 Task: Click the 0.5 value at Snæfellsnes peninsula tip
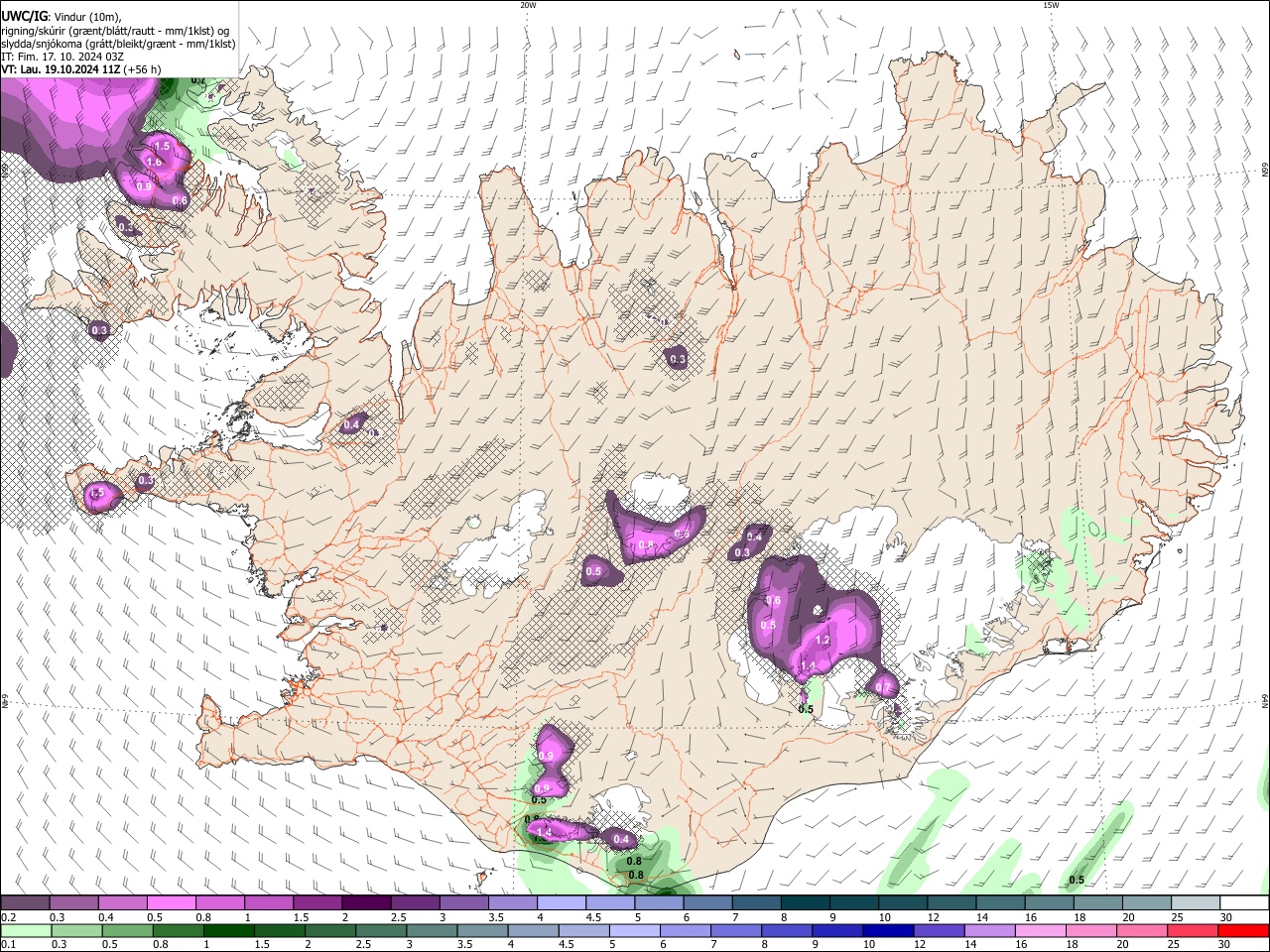[97, 493]
